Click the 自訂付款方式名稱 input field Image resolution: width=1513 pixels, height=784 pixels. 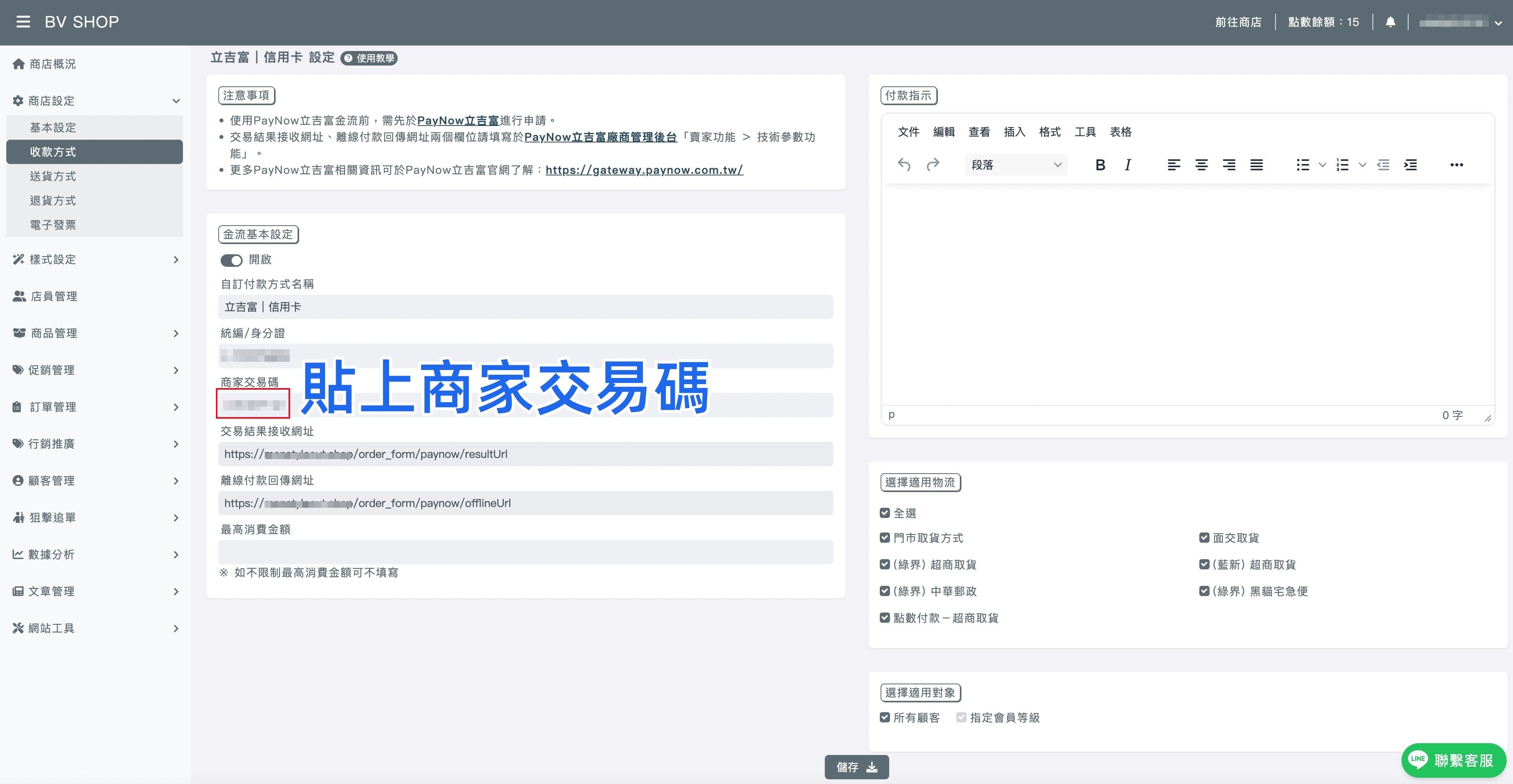point(526,307)
